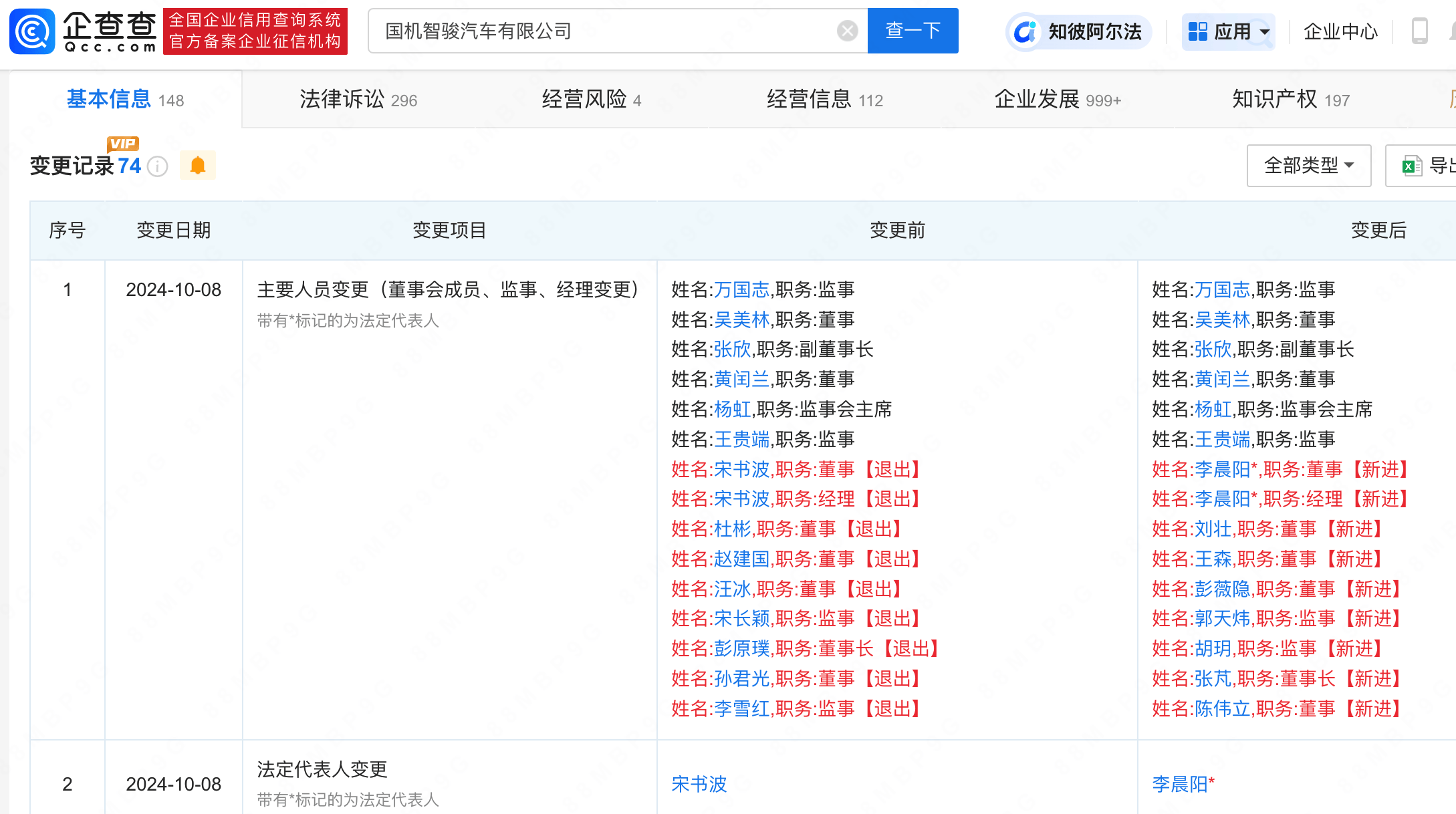Screen dimensions: 1456x814
Task: Click the 变更记录 74 heading
Action: point(86,166)
